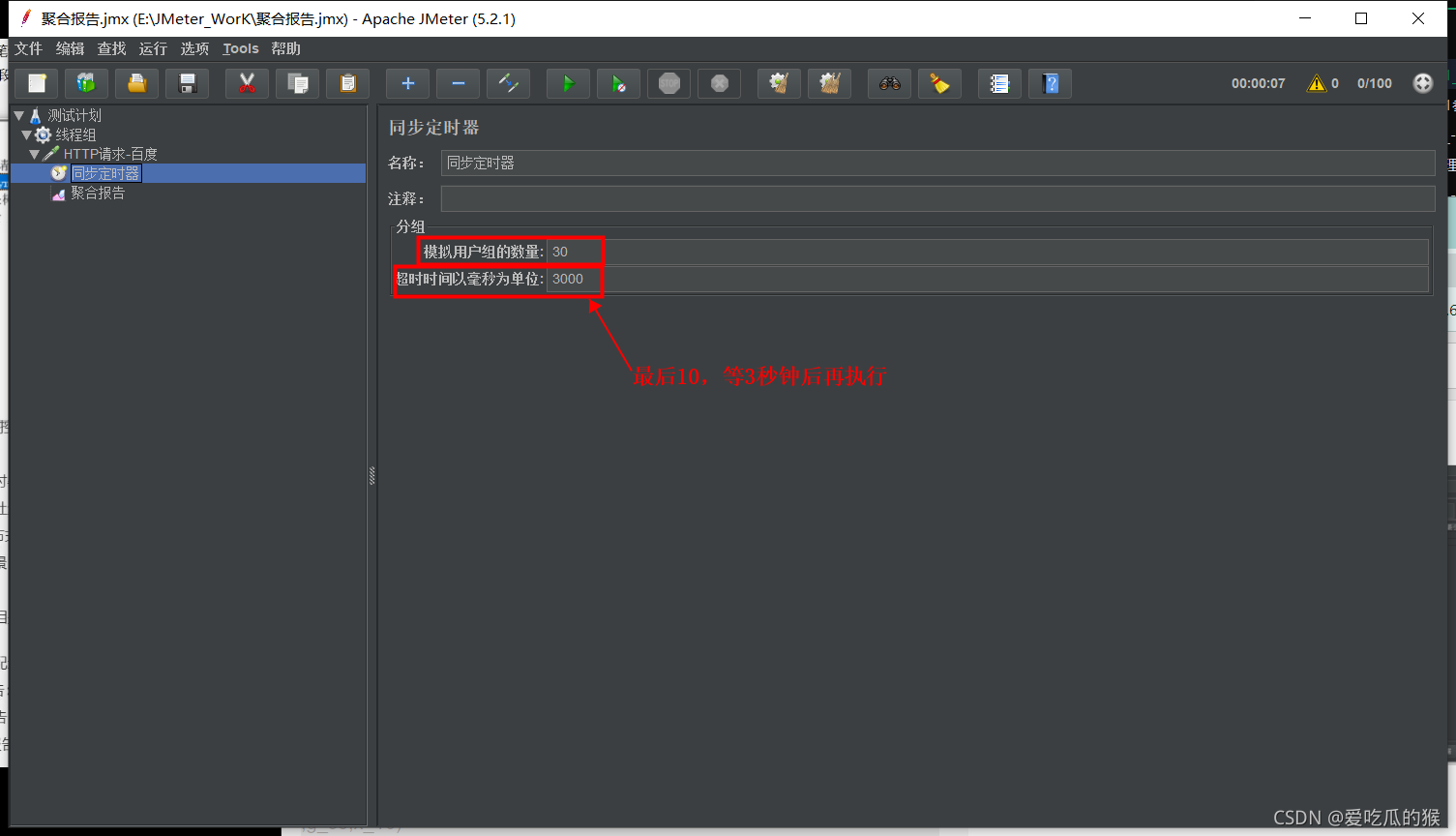
Task: Click the Clear All results icon
Action: point(829,83)
